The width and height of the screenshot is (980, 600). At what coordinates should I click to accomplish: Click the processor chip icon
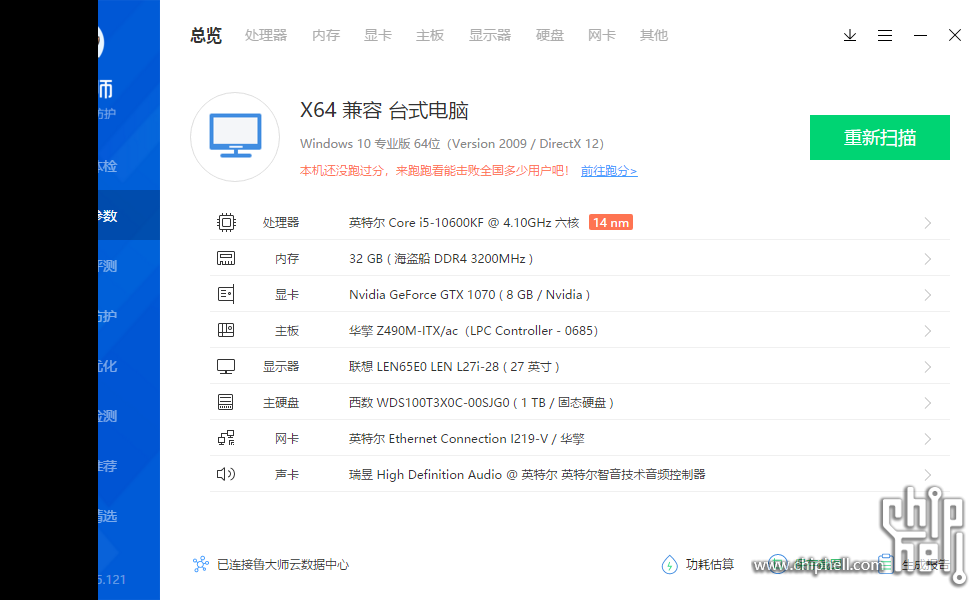click(226, 222)
